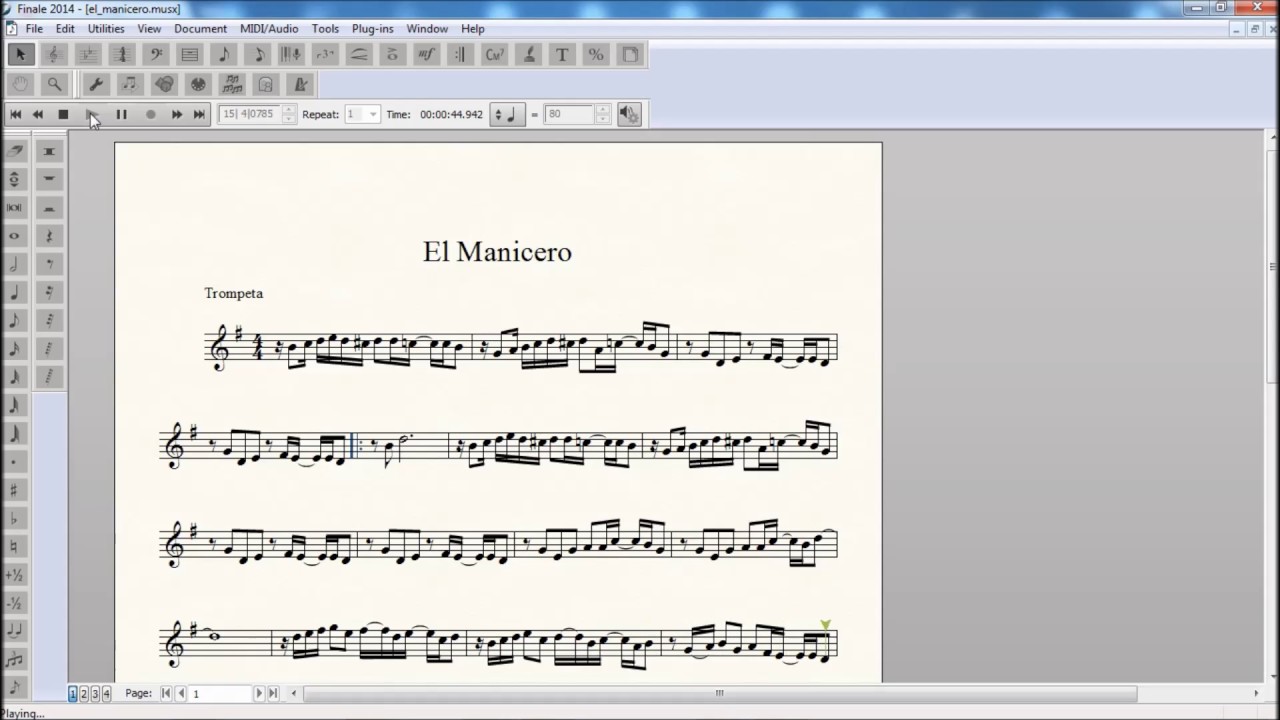Select the Measure tool
Screen dimensions: 1280x720
point(190,55)
